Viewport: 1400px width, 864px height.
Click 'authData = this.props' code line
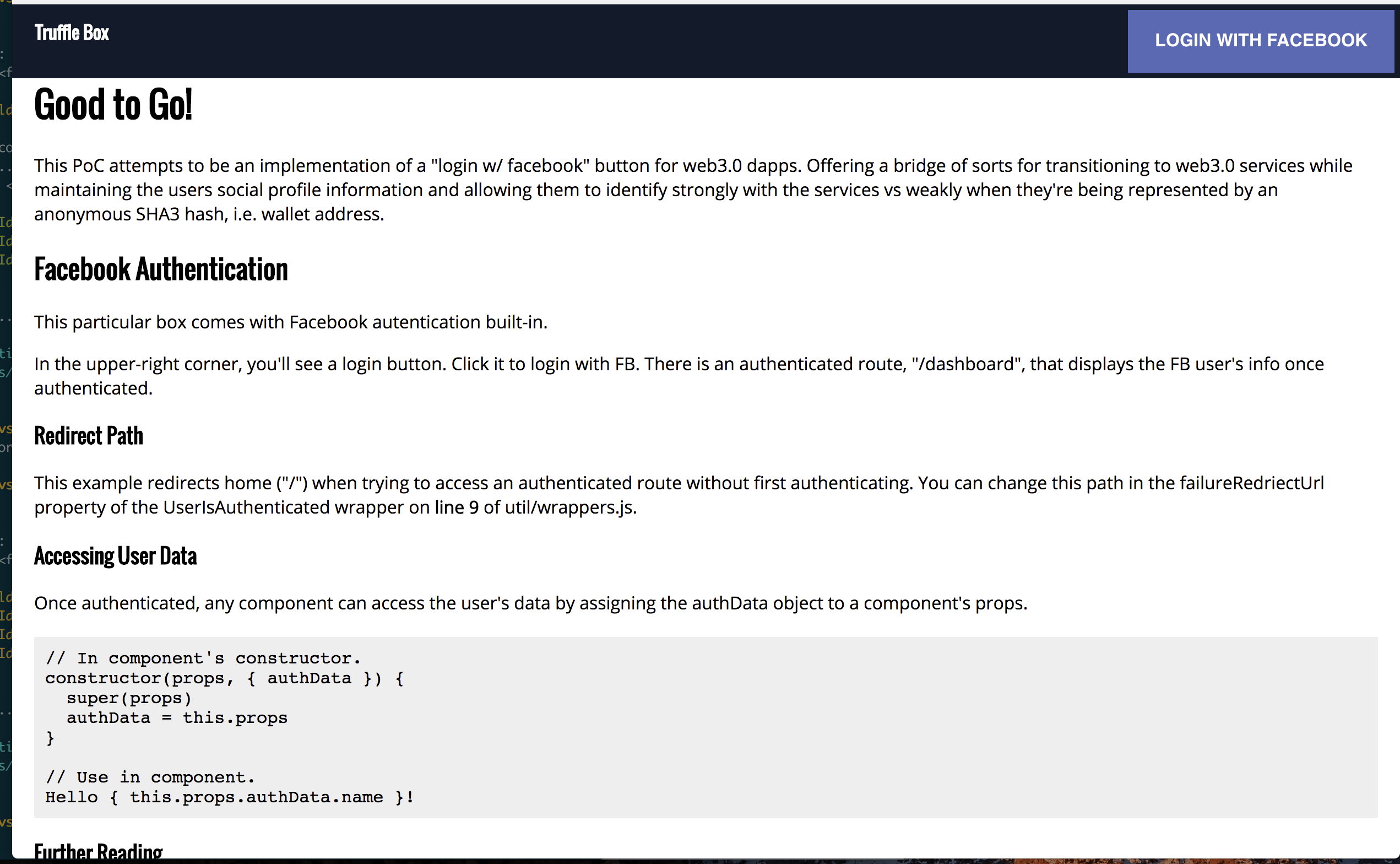click(177, 718)
